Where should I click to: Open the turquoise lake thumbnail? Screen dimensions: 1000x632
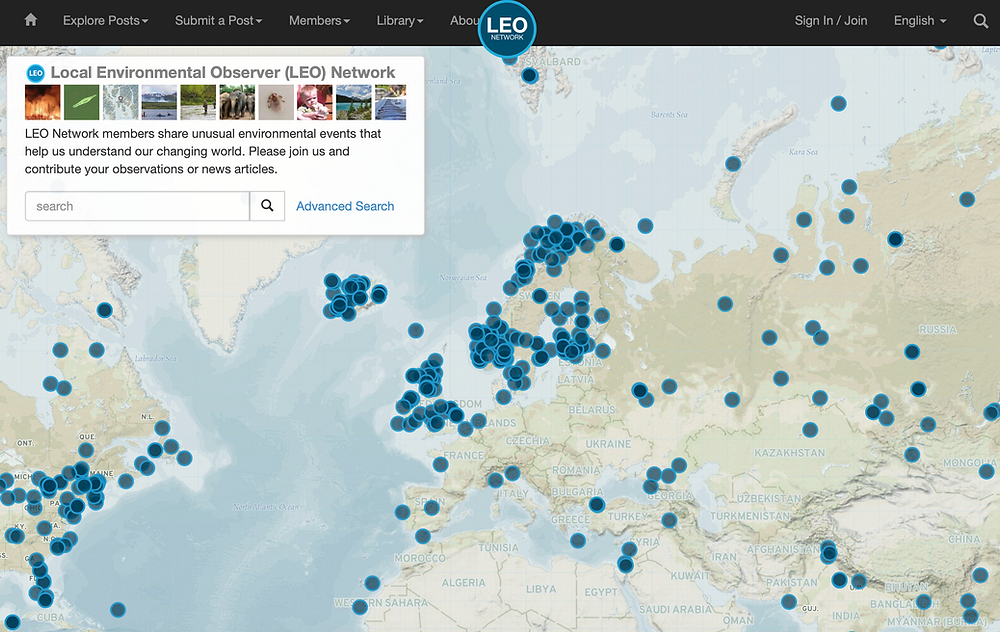[x=354, y=102]
